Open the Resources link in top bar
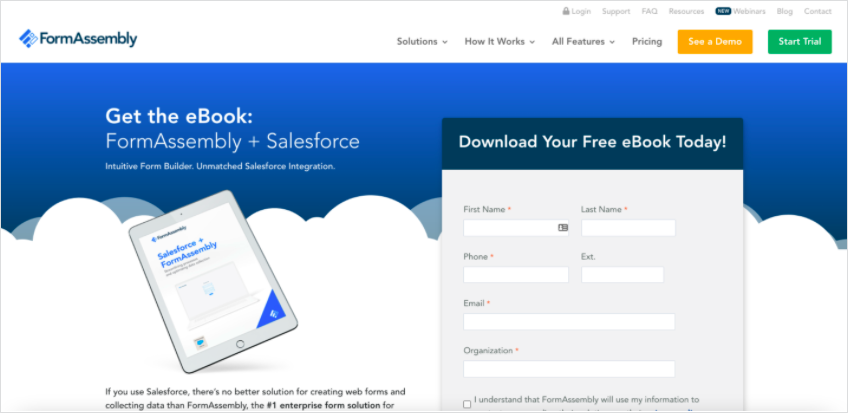 [686, 12]
